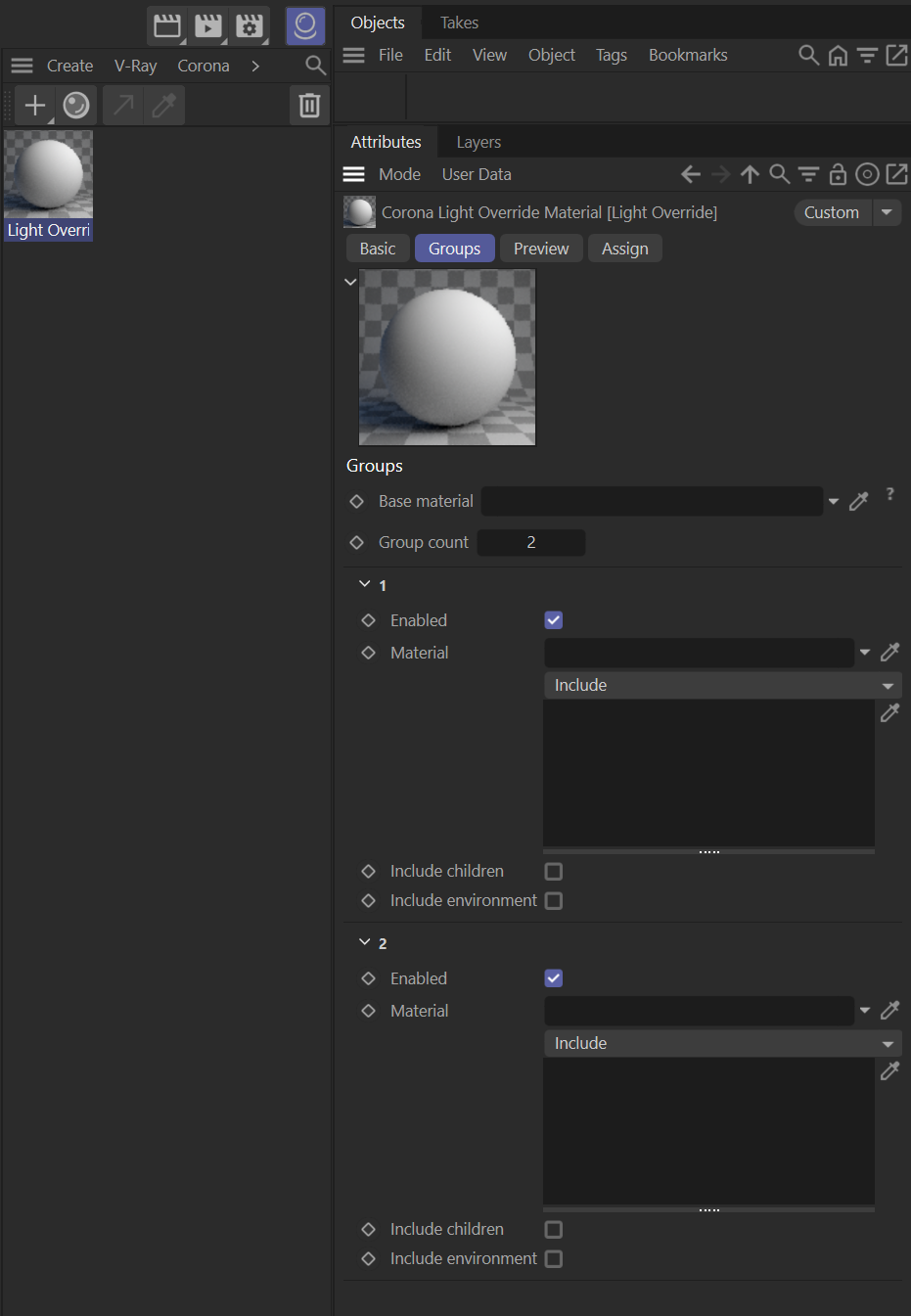This screenshot has width=911, height=1316.
Task: Open the Basic attributes tab
Action: click(x=378, y=249)
